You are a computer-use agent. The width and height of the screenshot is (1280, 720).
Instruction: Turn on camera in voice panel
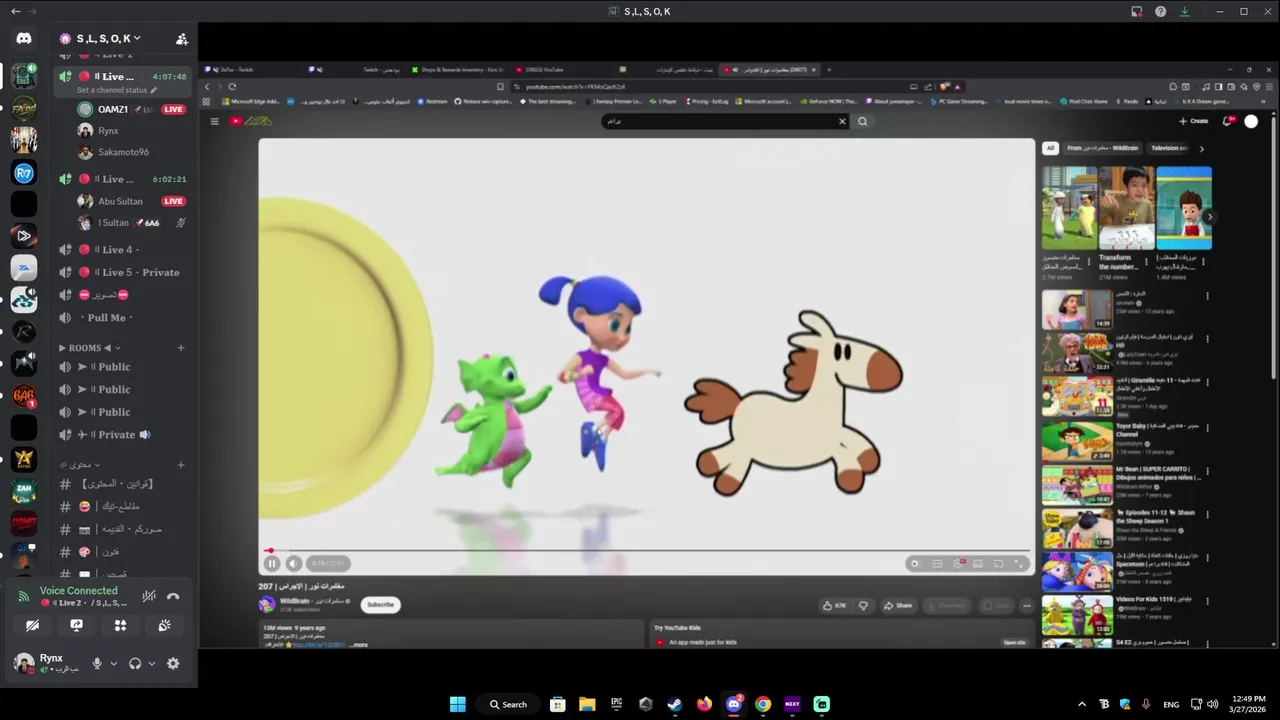coord(32,625)
